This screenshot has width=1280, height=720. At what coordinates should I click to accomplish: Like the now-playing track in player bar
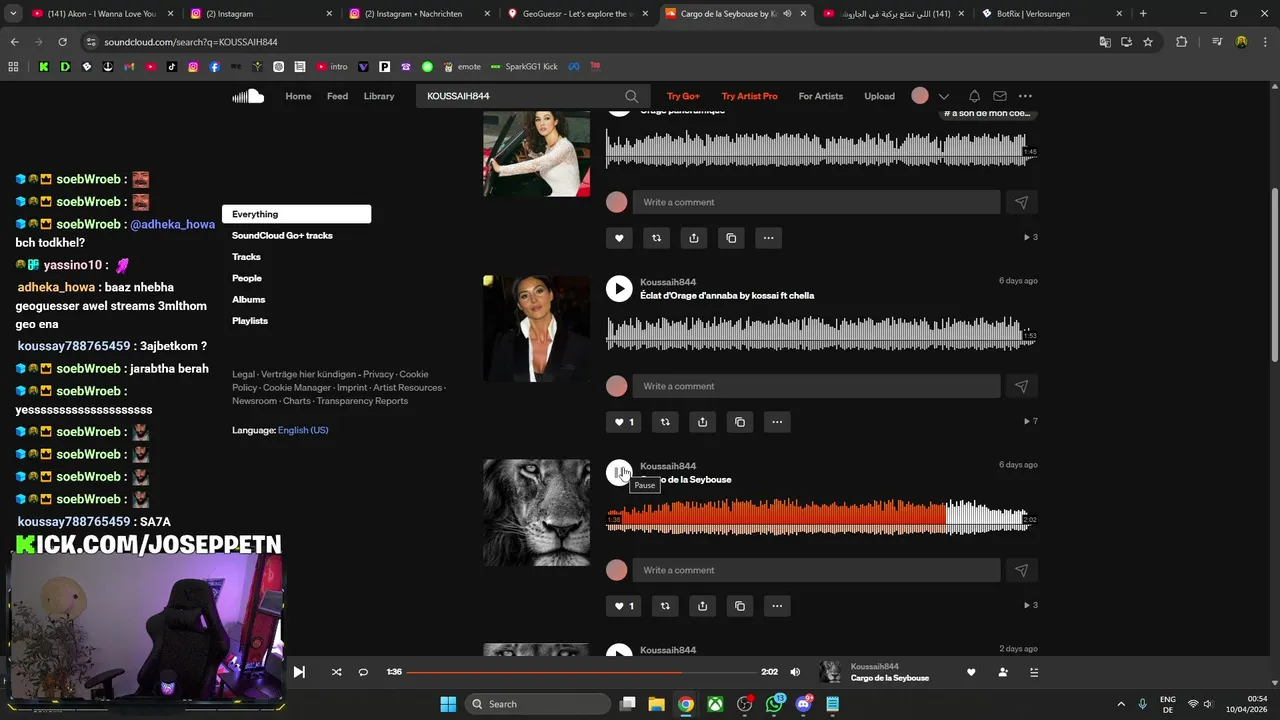pyautogui.click(x=970, y=672)
